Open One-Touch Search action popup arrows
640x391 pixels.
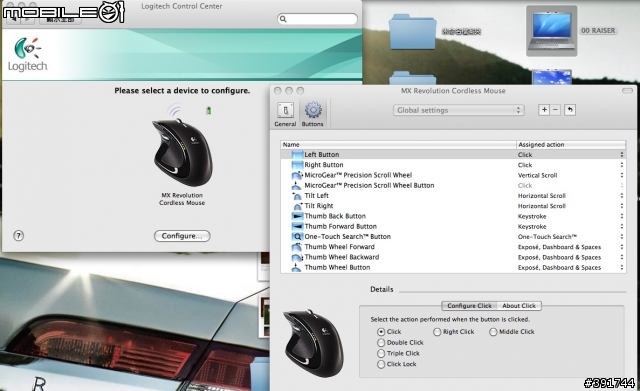(x=622, y=236)
